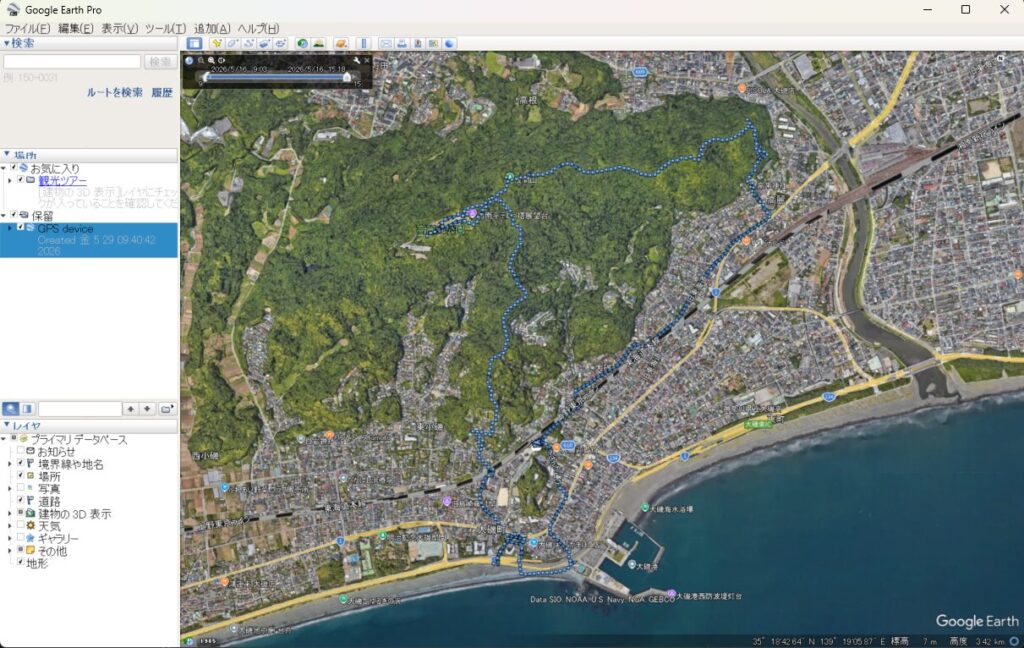
Task: Toggle GPS device checkbox
Action: pyautogui.click(x=20, y=227)
